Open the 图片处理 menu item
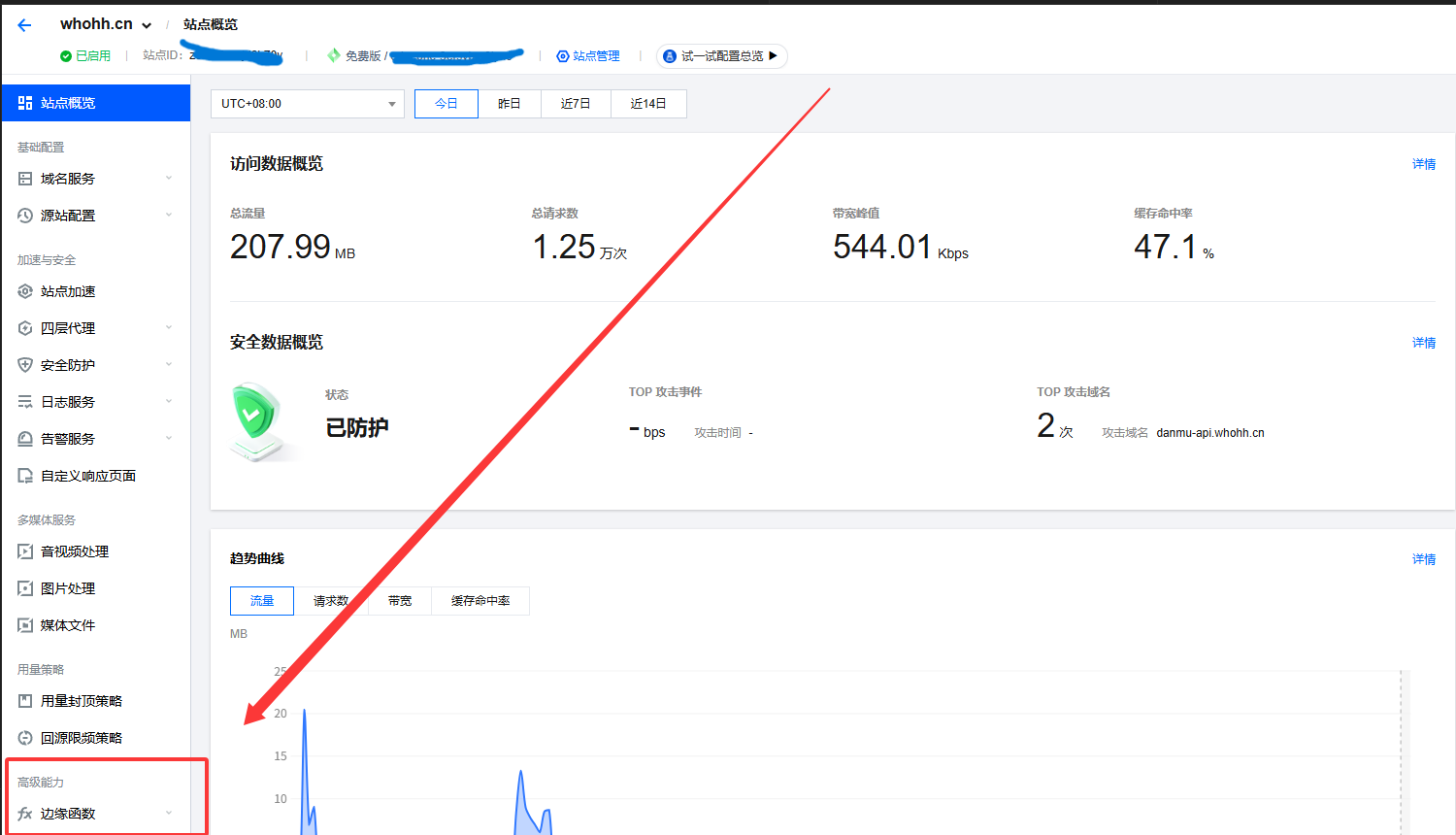The width and height of the screenshot is (1456, 835). click(x=96, y=588)
